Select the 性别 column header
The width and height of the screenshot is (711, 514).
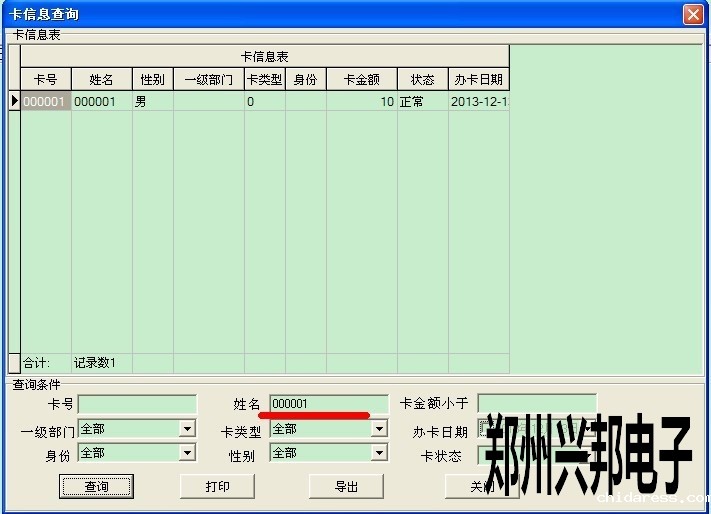coord(152,79)
